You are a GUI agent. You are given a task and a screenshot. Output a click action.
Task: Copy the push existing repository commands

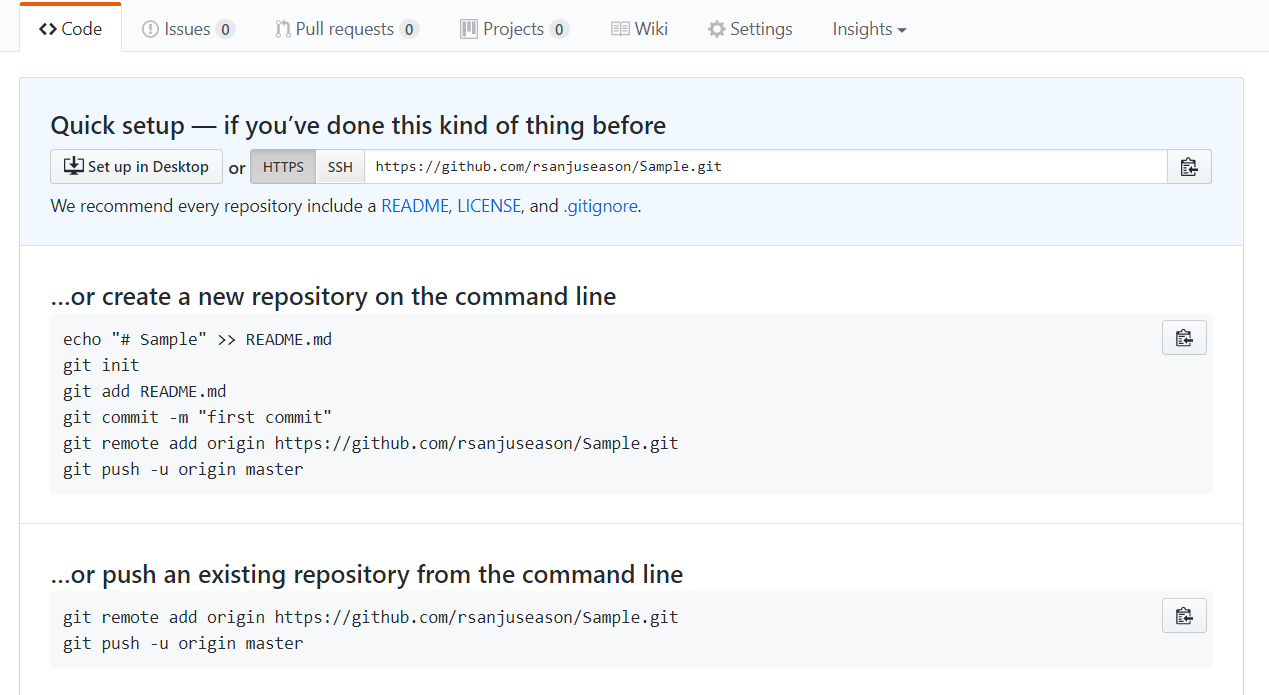coord(1184,616)
